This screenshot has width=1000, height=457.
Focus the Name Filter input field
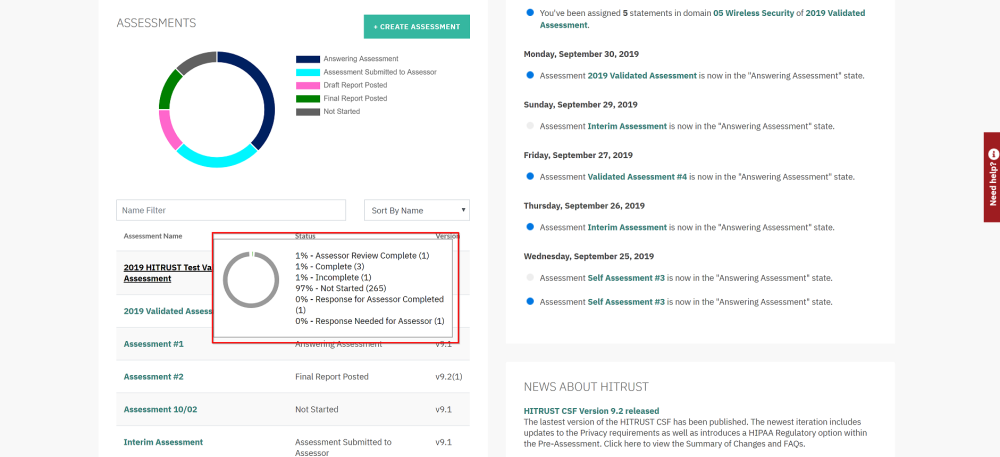coord(231,210)
